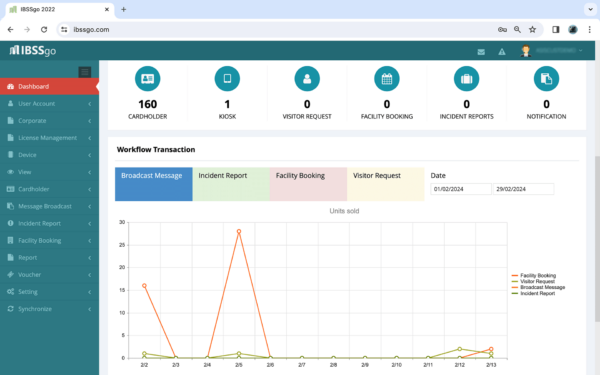The height and width of the screenshot is (375, 600).
Task: Click the IBSSgo logo
Action: point(33,51)
